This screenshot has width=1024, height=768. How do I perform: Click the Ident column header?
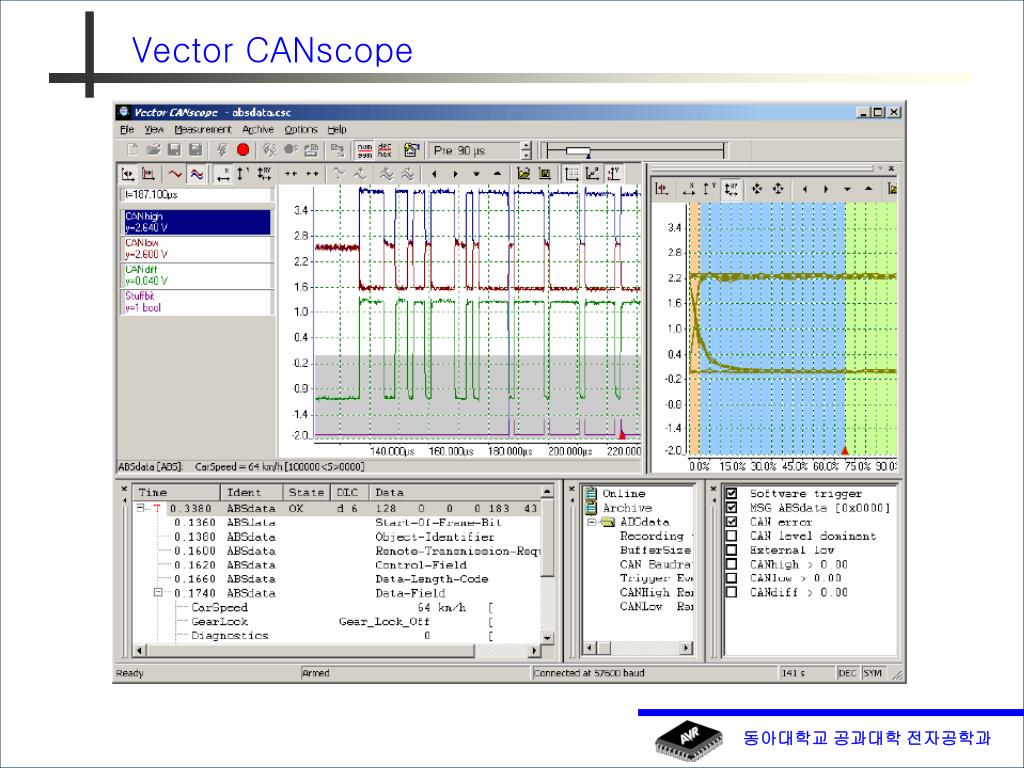pyautogui.click(x=251, y=492)
